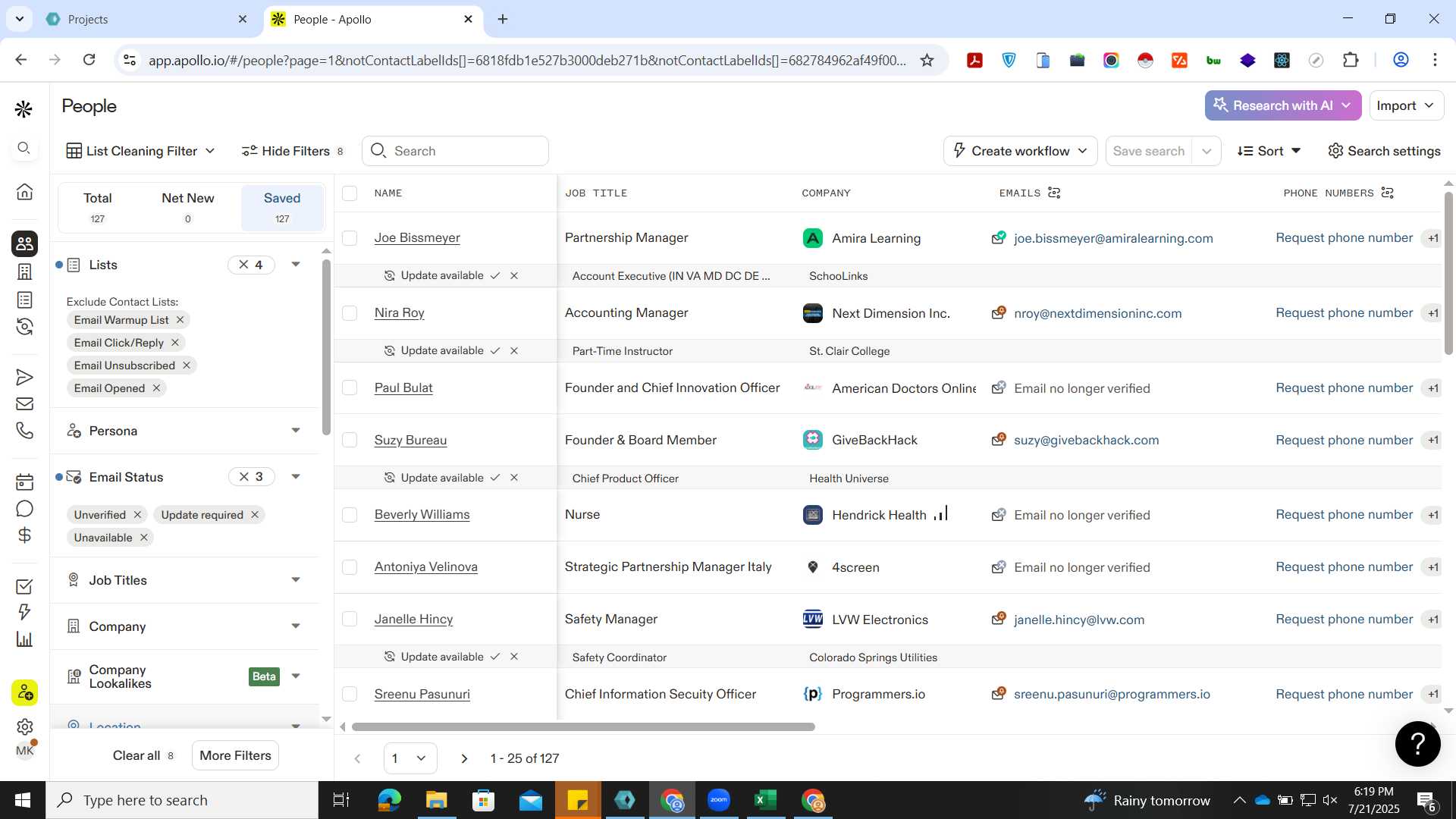1456x819 pixels.
Task: Open Apollo home logo icon
Action: coord(24,110)
